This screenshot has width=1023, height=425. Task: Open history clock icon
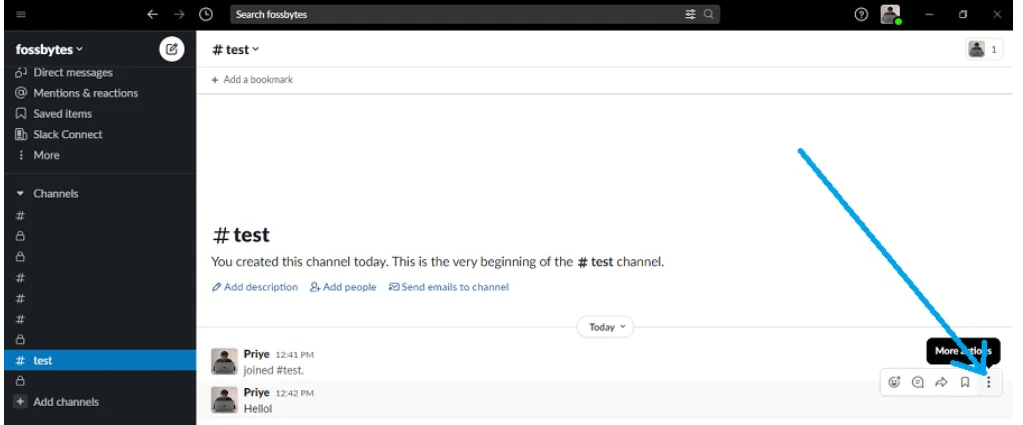click(x=206, y=14)
